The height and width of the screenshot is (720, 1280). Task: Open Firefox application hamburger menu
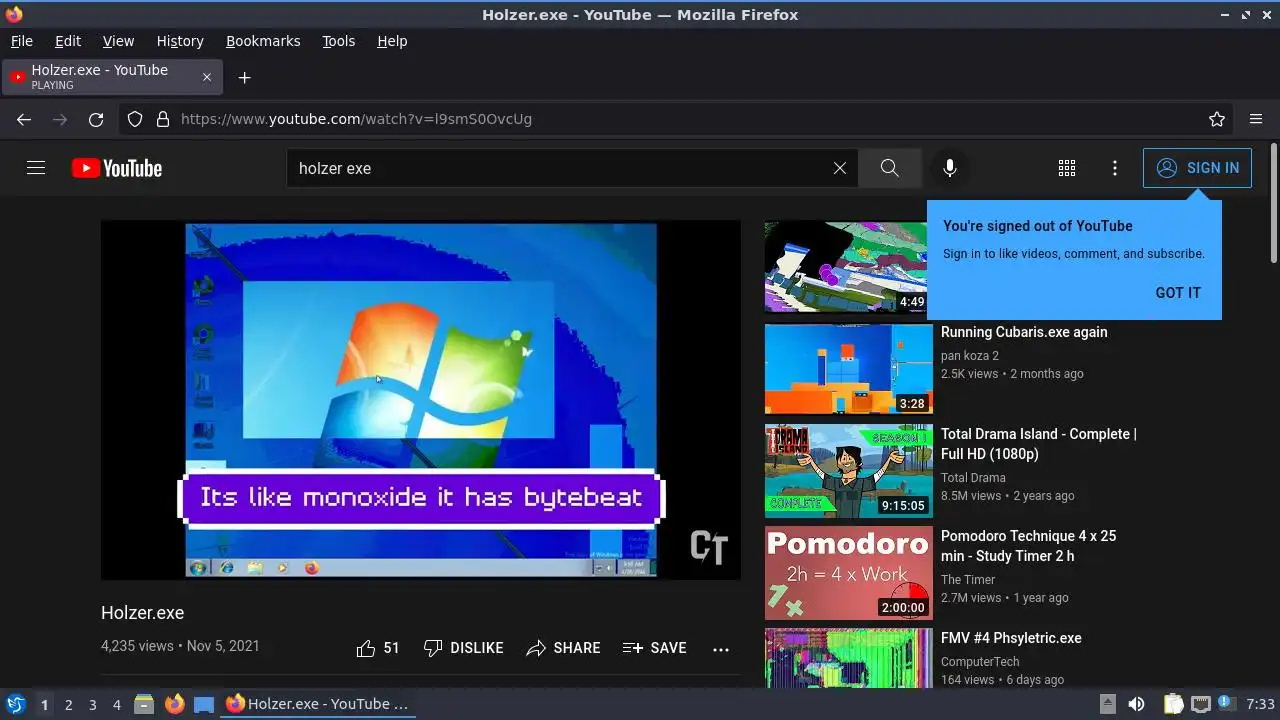click(1256, 119)
